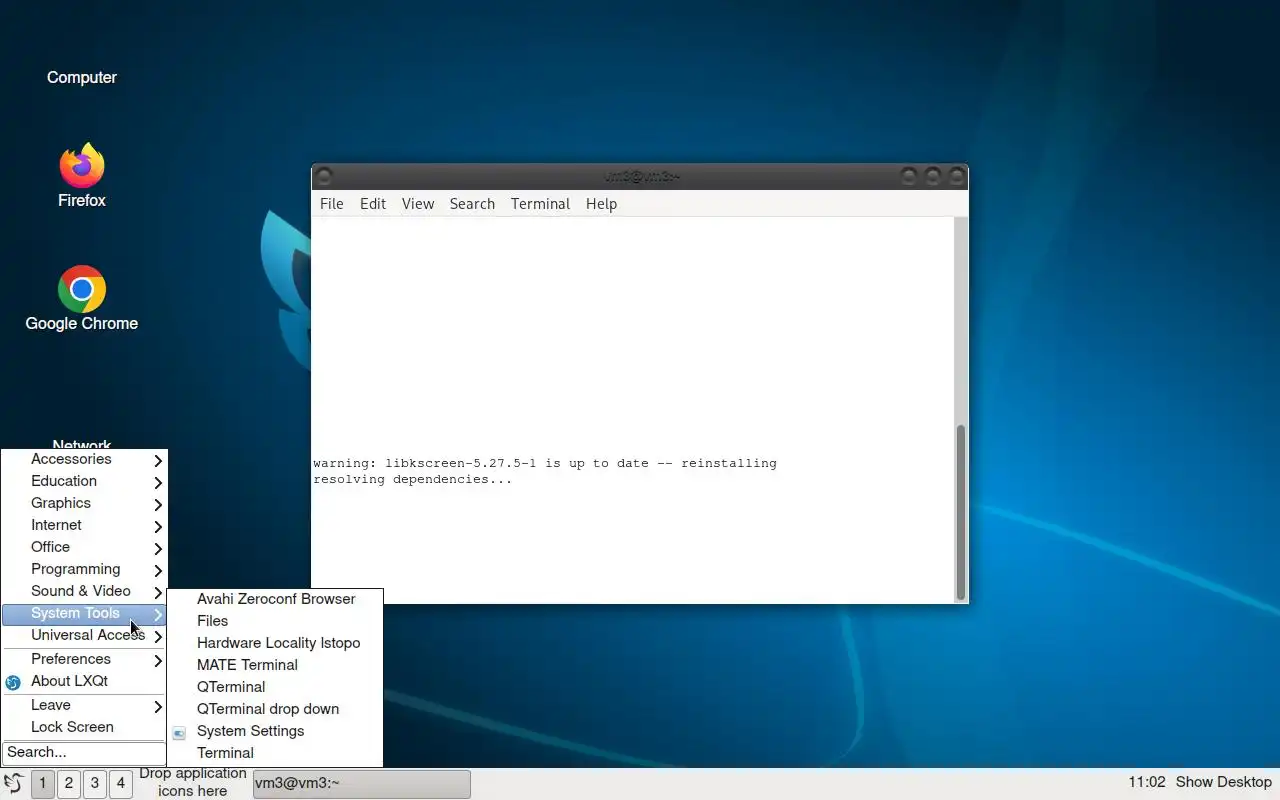Focus the menu Search field
The image size is (1280, 800).
point(84,752)
